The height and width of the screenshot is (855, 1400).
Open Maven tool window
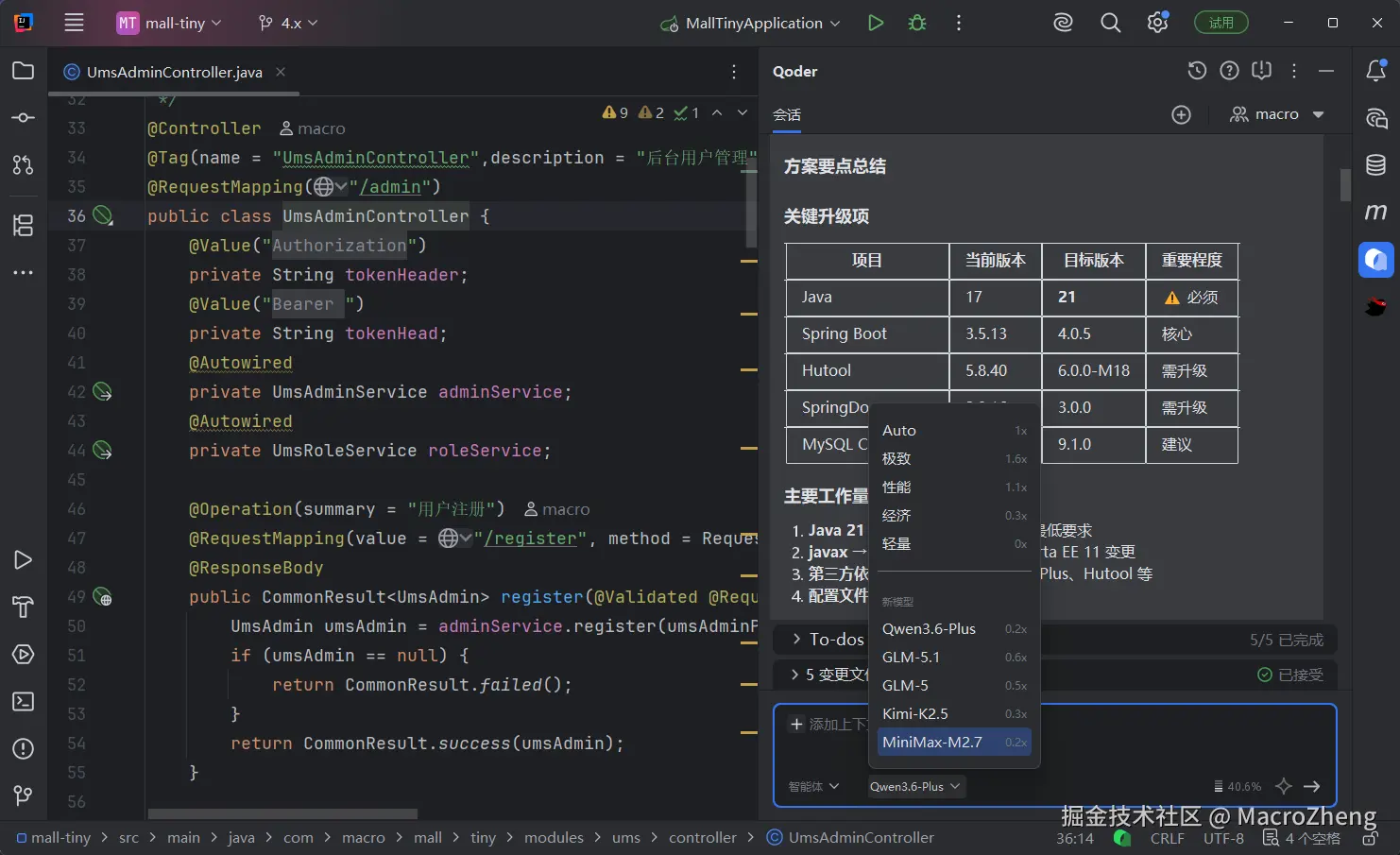(x=1376, y=213)
